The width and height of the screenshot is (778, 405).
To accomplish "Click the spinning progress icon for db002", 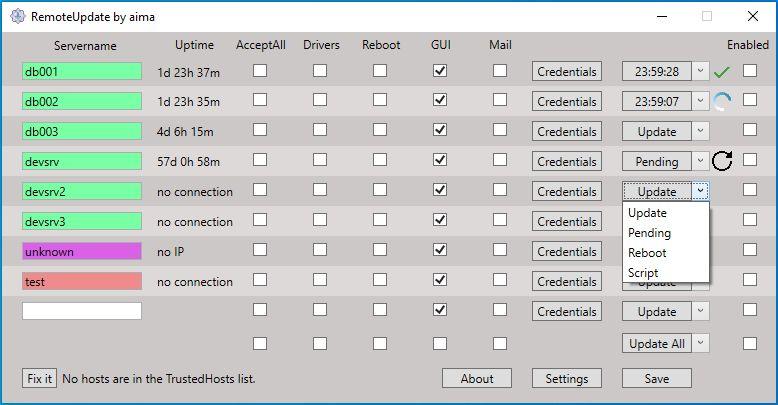I will [x=722, y=102].
